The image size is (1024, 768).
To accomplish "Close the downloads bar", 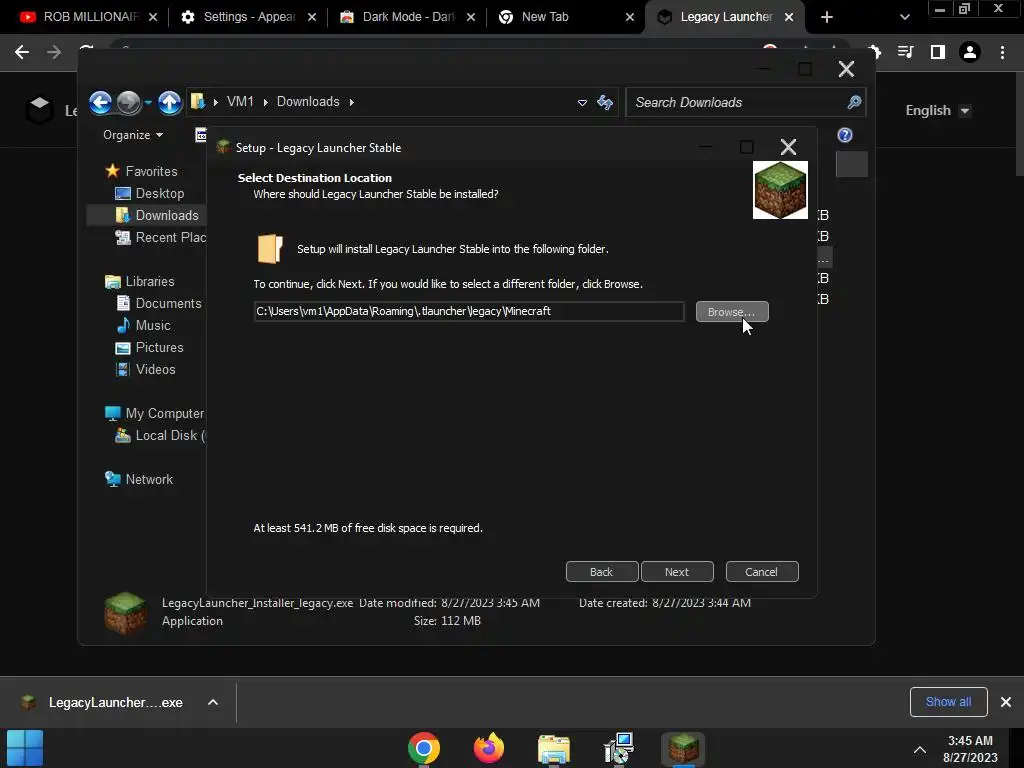I will [x=1006, y=702].
